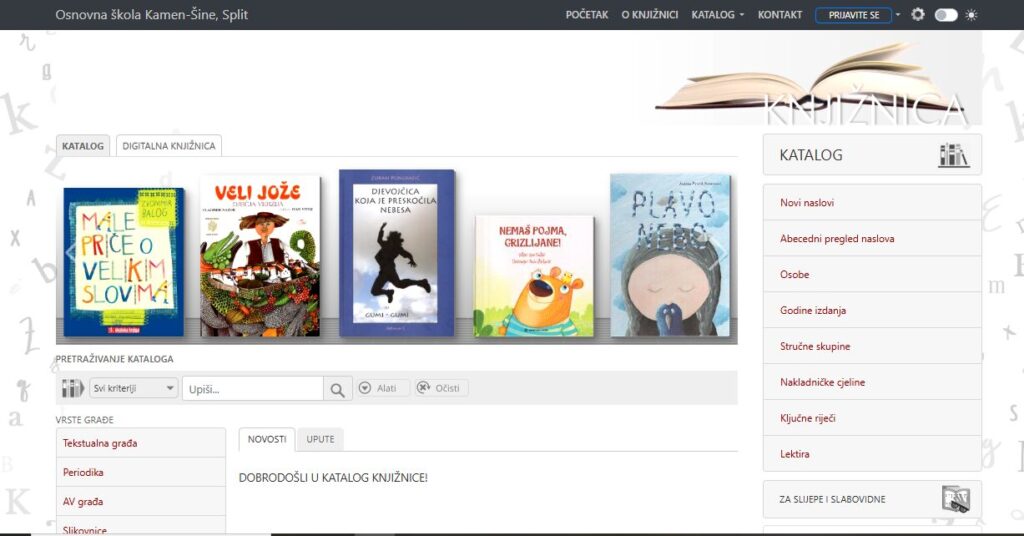
Task: Click the Lektira link in sidebar
Action: 795,454
